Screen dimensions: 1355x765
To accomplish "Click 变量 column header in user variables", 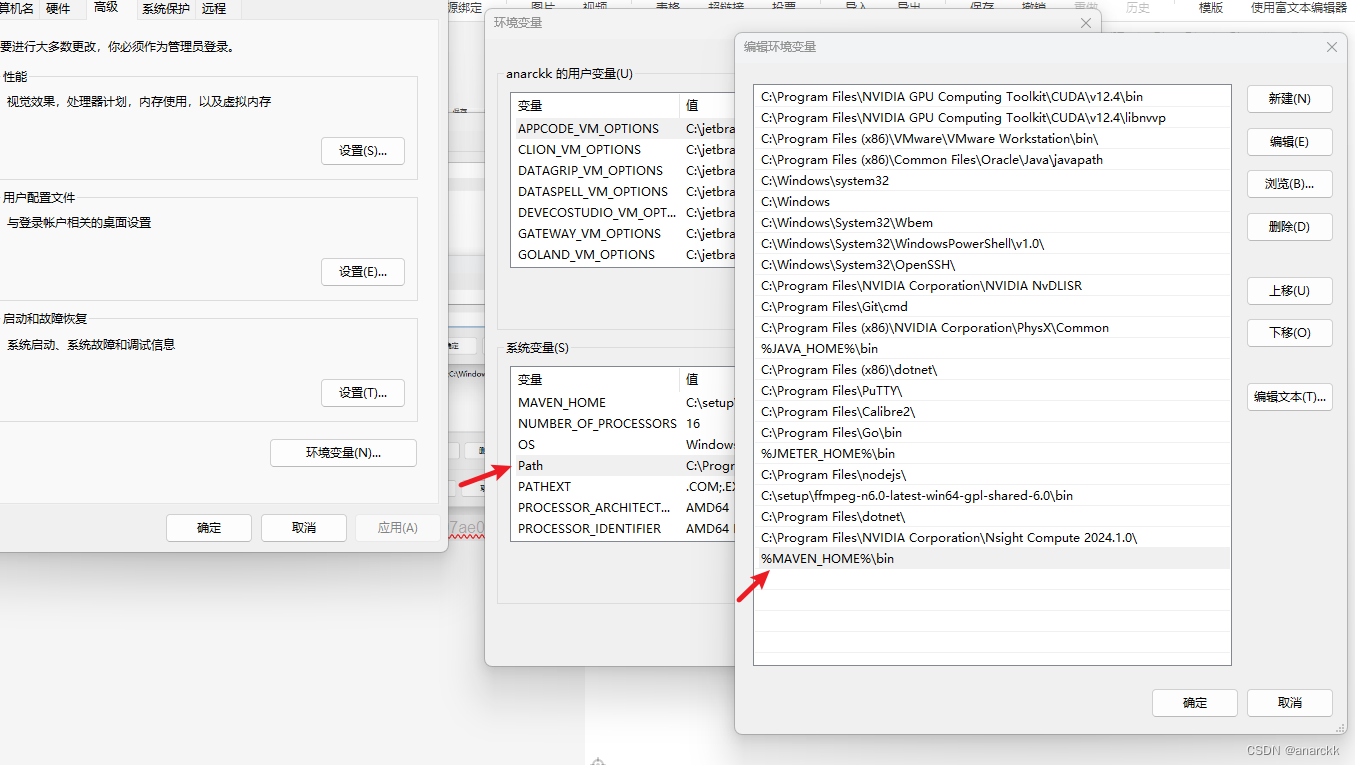I will pyautogui.click(x=595, y=106).
